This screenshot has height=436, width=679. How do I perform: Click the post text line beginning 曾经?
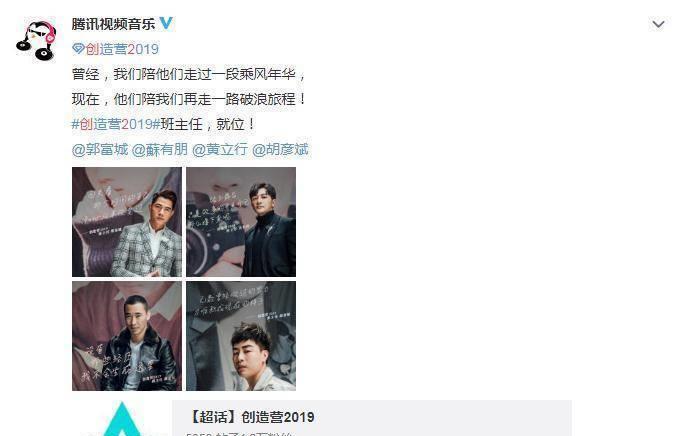pyautogui.click(x=189, y=74)
